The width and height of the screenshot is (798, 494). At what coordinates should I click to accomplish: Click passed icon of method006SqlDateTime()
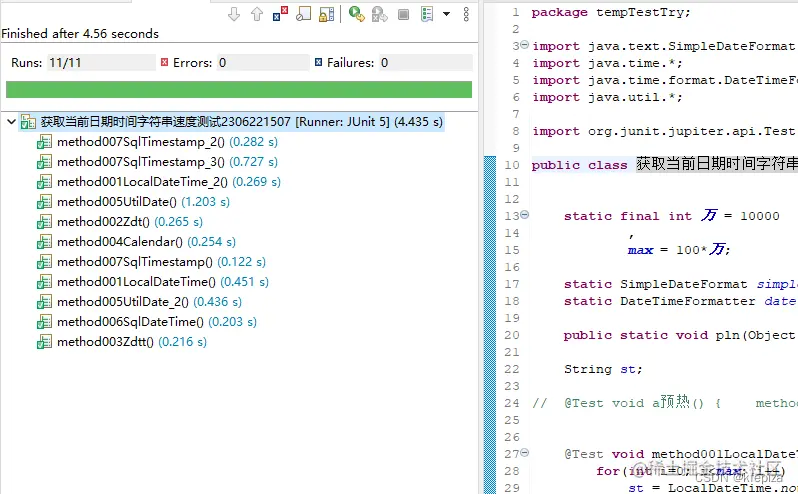(44, 322)
